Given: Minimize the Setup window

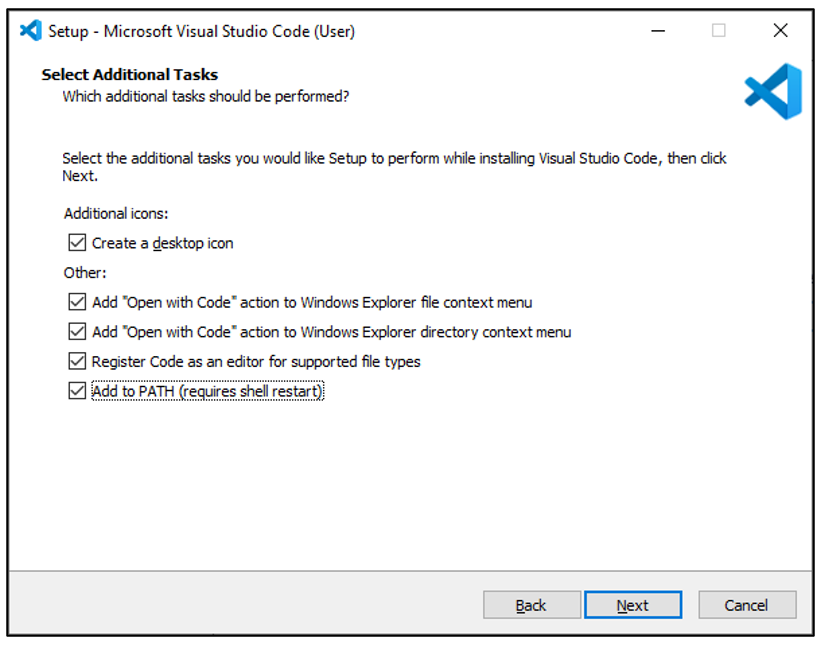Looking at the screenshot, I should (x=658, y=31).
